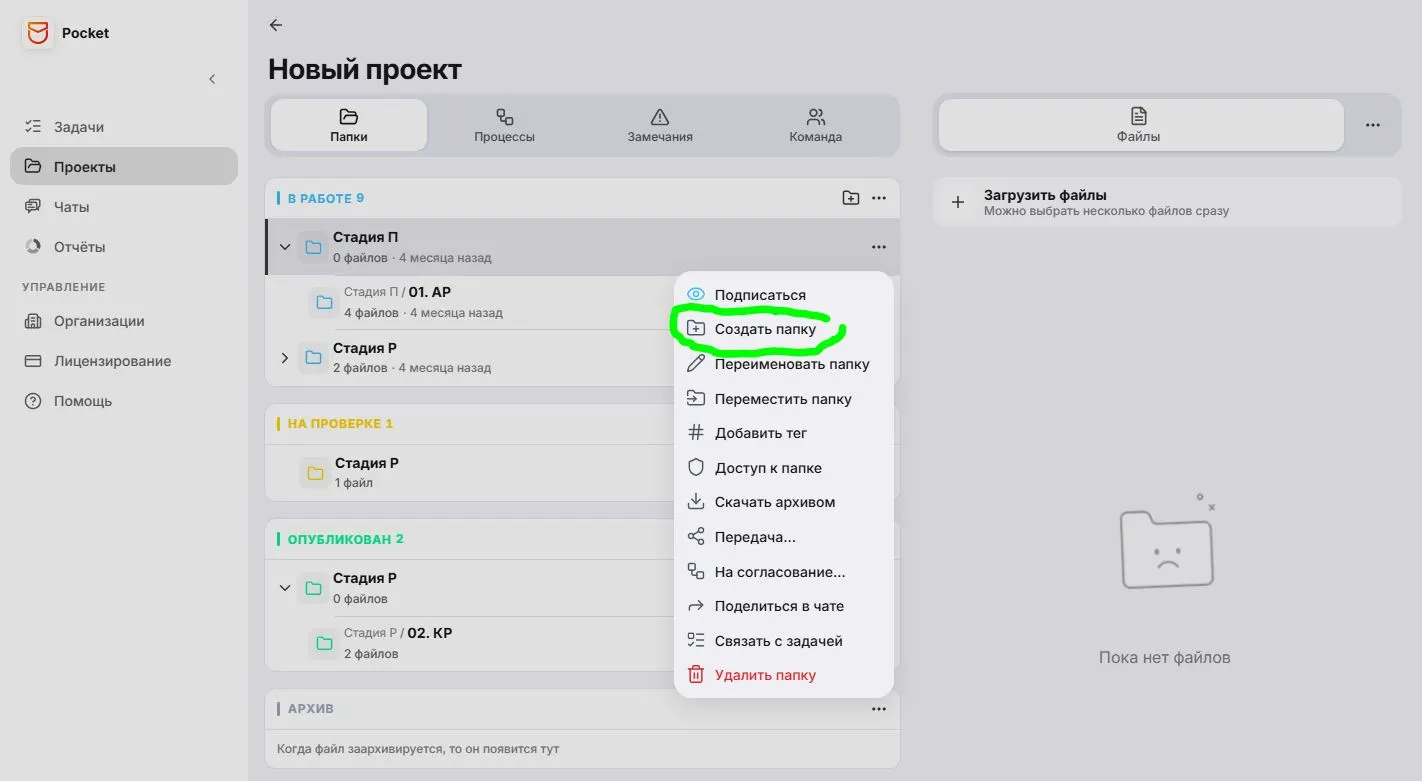Screen dimensions: 1422x781
Task: Open Помощь in the sidebar
Action: click(x=124, y=401)
